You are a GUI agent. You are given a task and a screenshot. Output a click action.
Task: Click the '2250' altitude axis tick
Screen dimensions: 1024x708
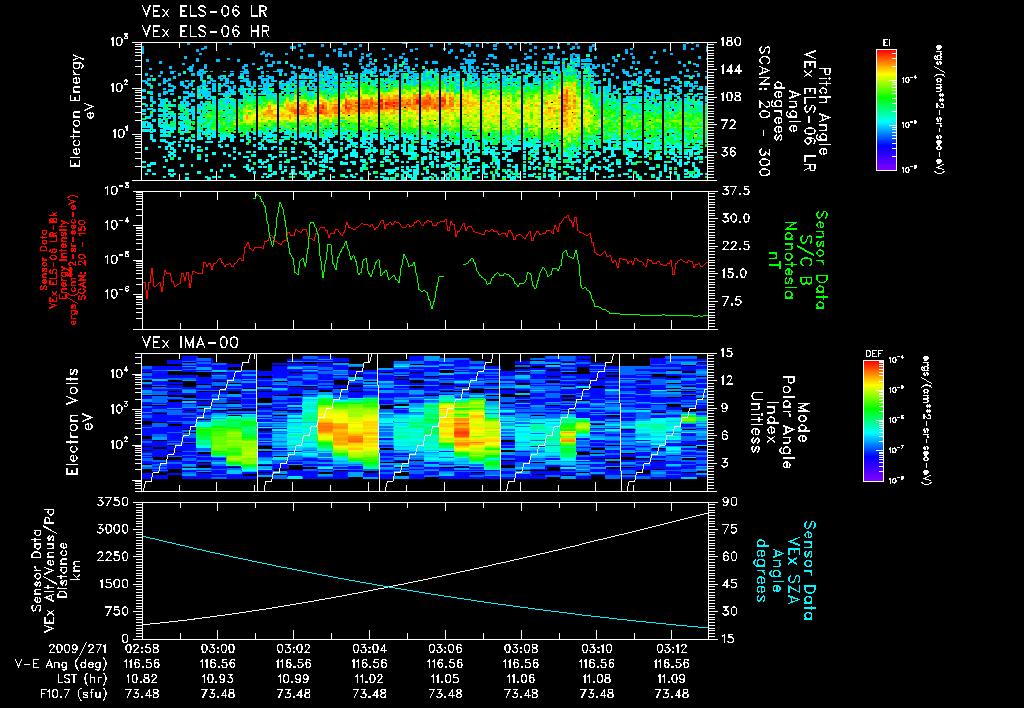pyautogui.click(x=114, y=556)
